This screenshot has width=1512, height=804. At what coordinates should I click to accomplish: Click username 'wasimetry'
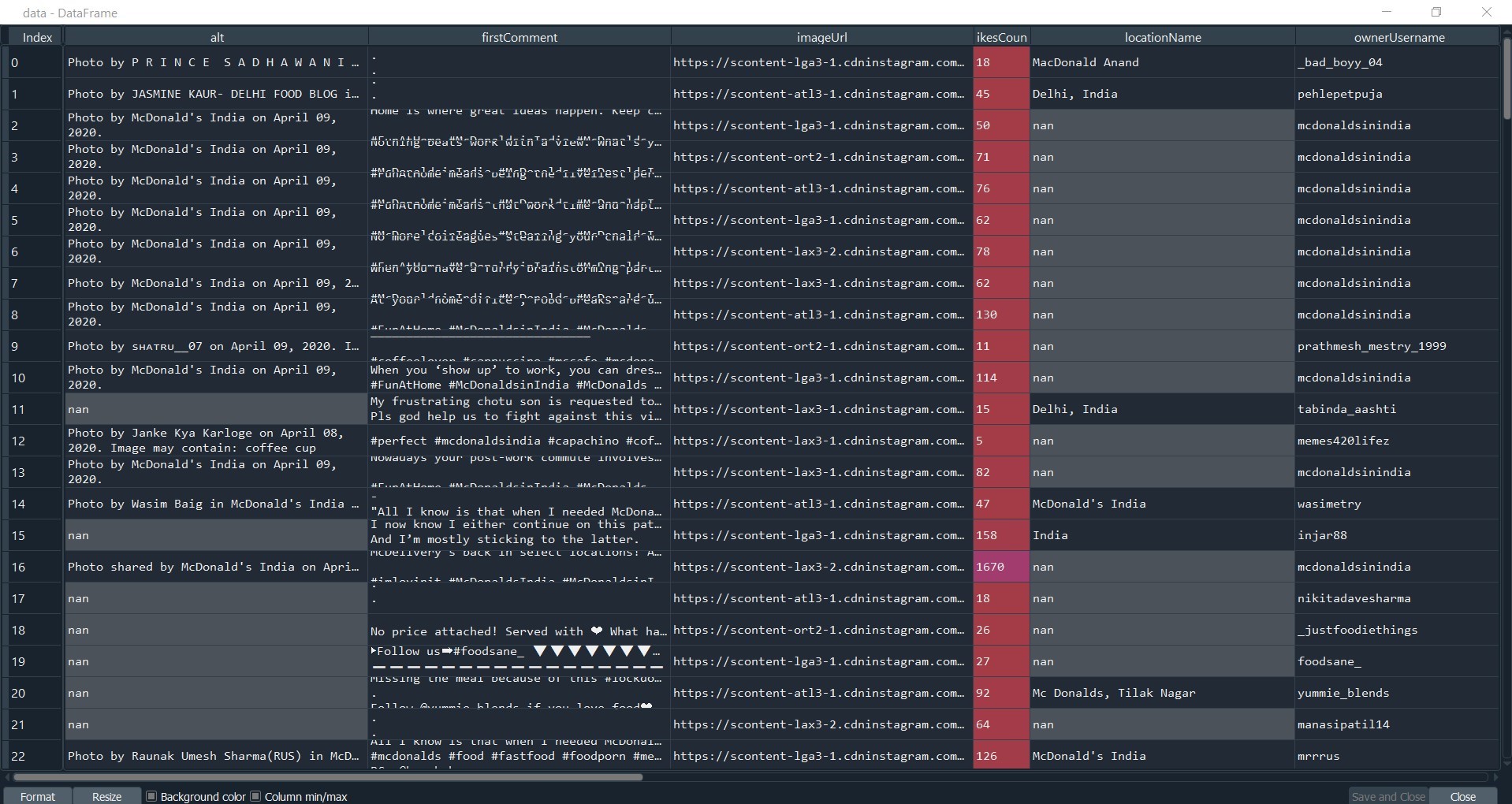point(1397,504)
